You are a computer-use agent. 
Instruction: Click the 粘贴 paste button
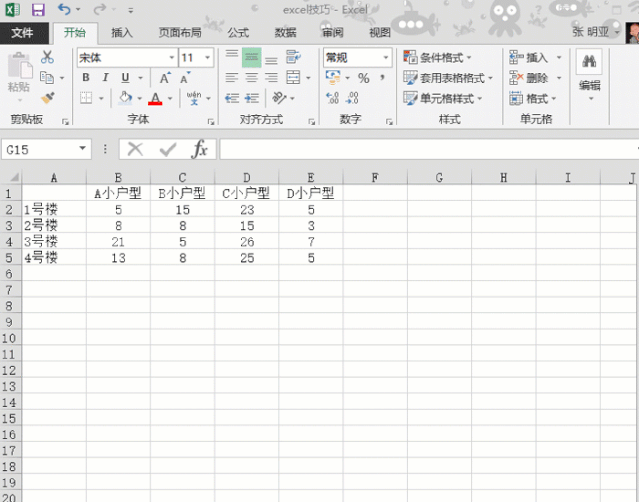click(x=18, y=74)
